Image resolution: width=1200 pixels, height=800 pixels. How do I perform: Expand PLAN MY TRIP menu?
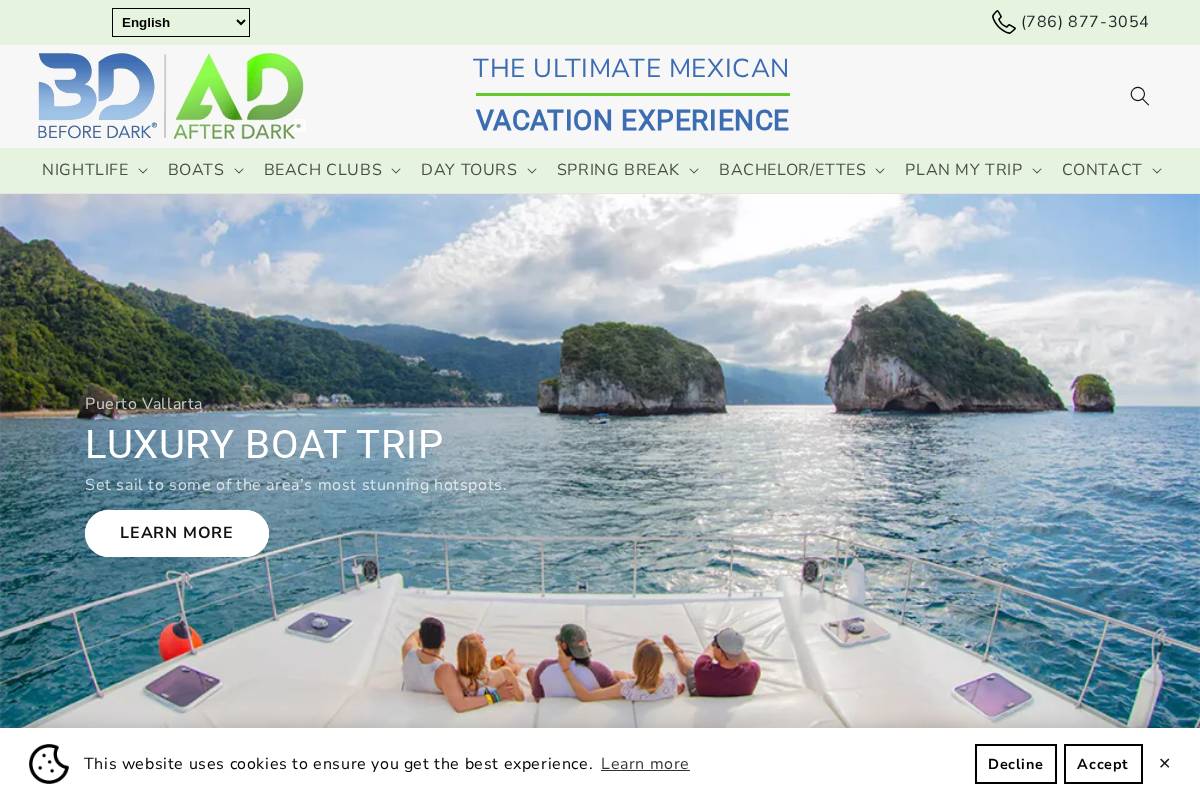[974, 170]
